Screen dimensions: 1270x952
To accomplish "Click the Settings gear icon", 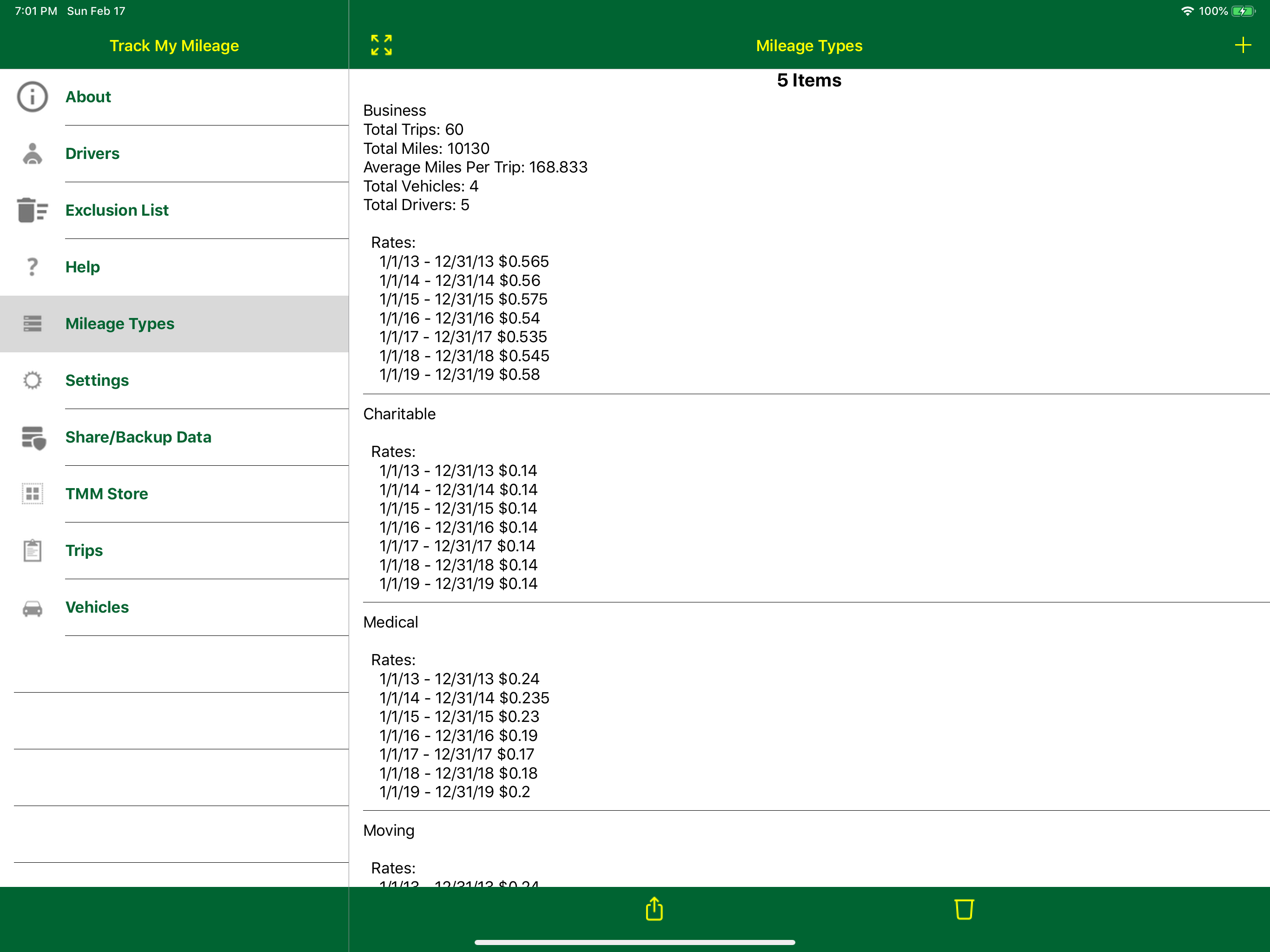I will [x=32, y=380].
